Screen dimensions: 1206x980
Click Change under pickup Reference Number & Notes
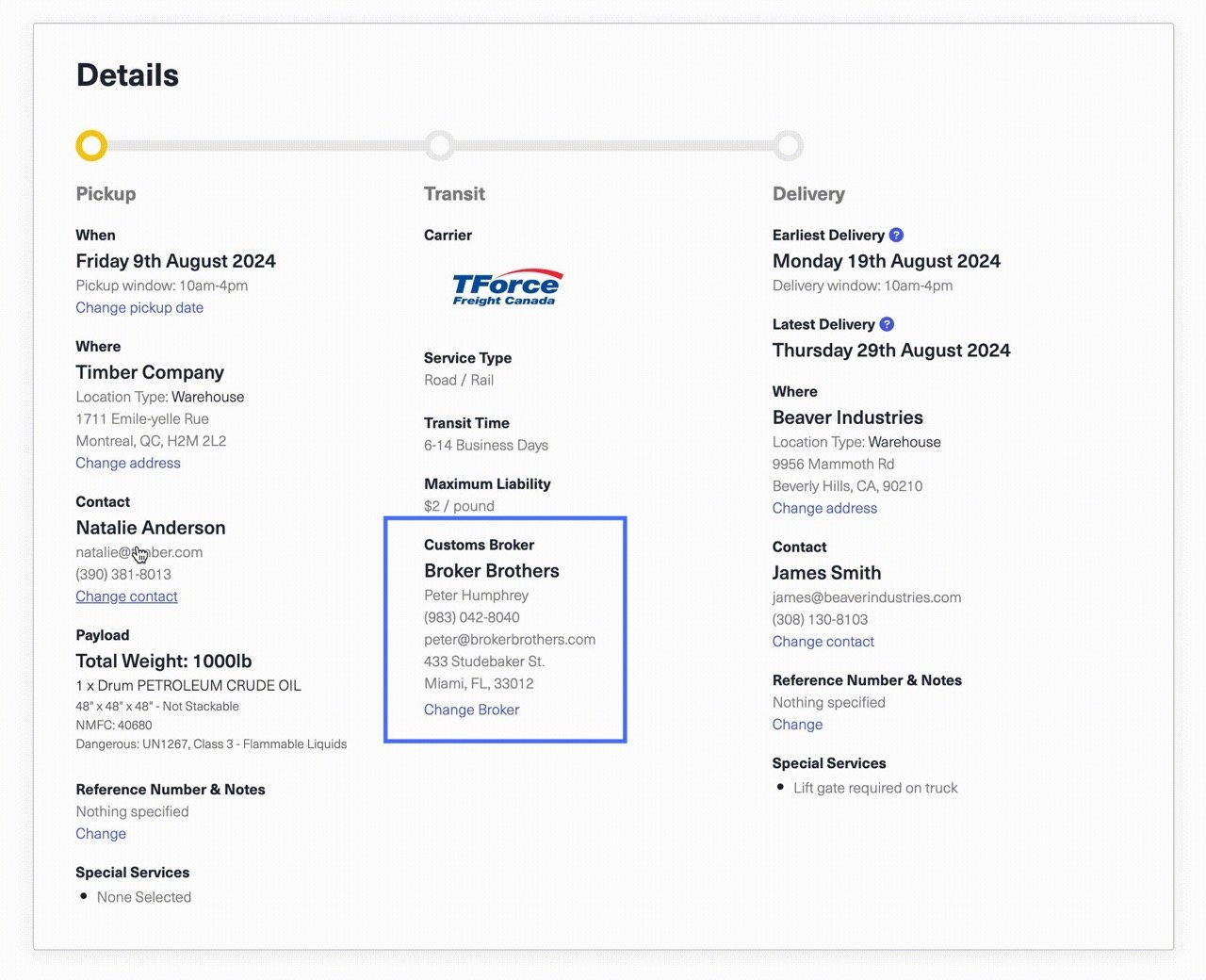pyautogui.click(x=101, y=834)
